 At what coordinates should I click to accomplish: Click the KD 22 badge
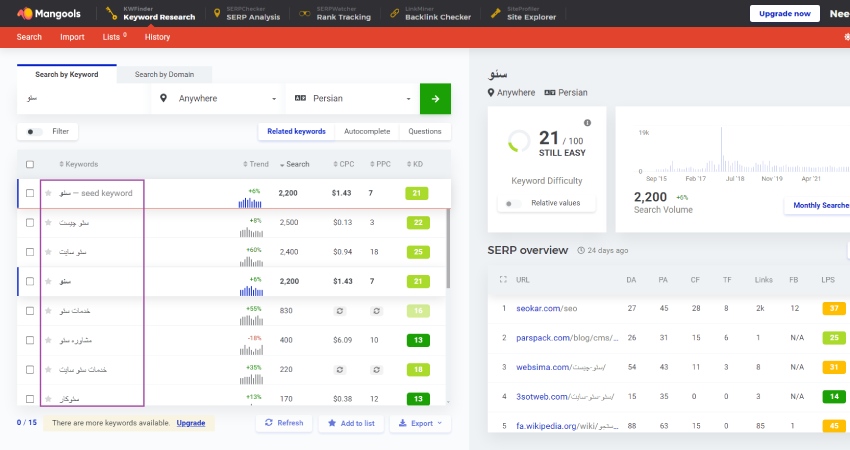click(418, 222)
